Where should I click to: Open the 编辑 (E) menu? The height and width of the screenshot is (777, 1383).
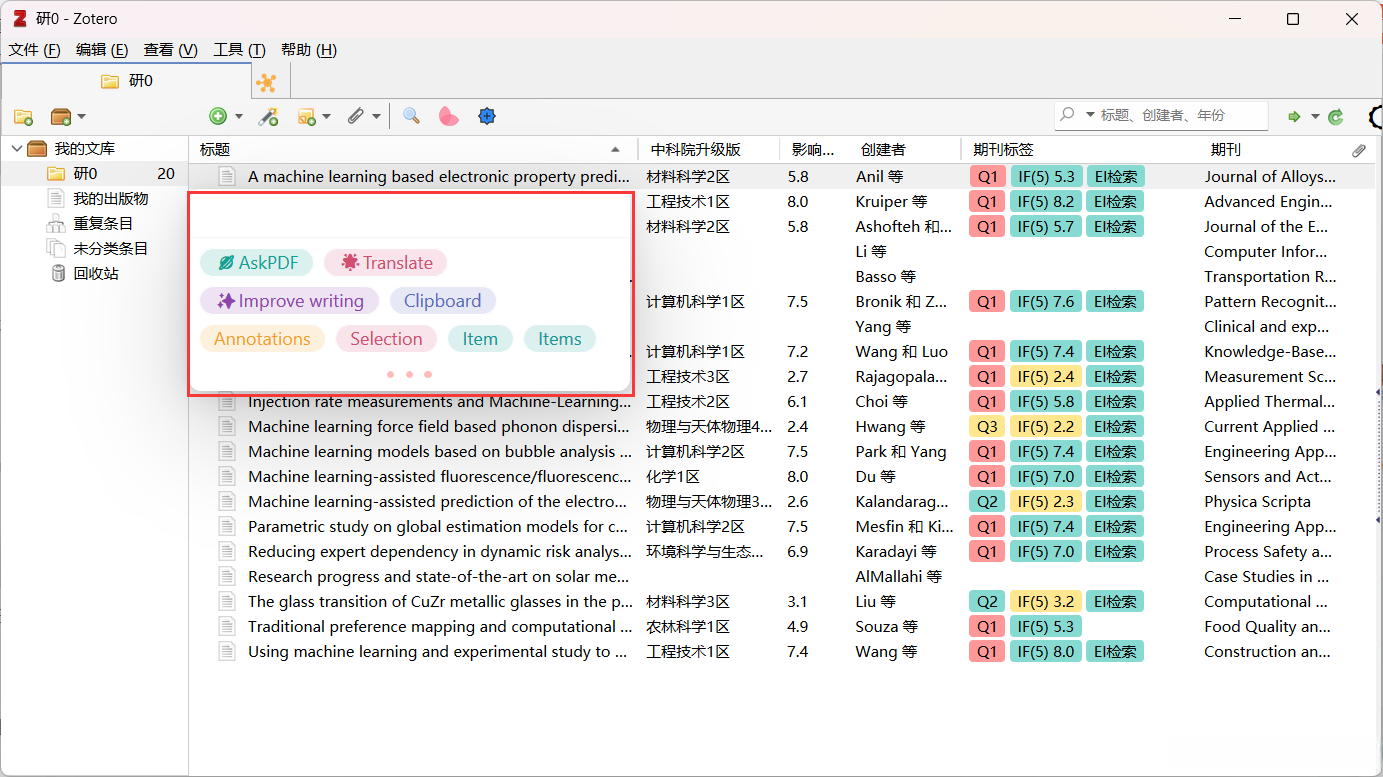point(102,50)
